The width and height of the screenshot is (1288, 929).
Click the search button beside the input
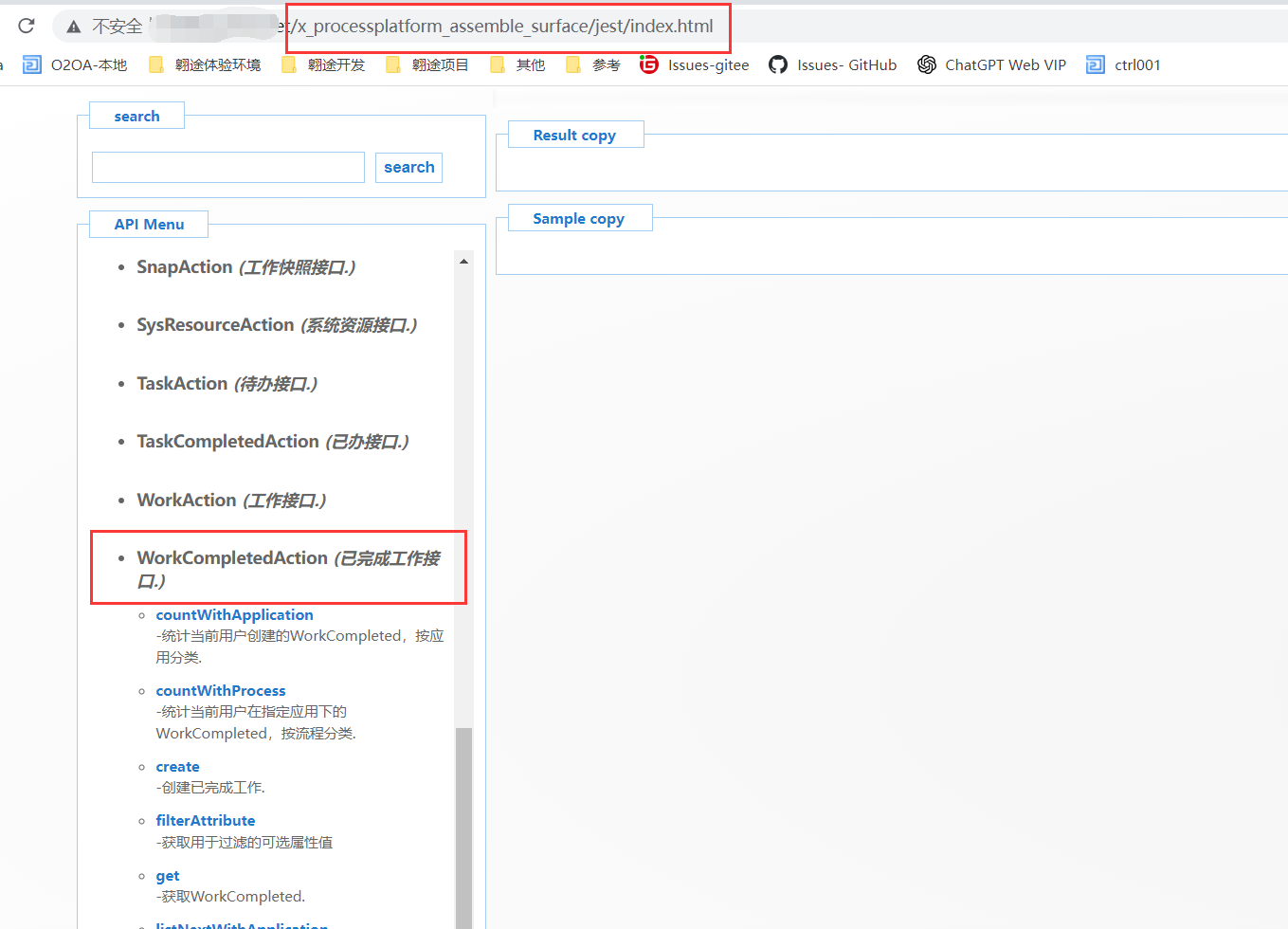coord(408,167)
